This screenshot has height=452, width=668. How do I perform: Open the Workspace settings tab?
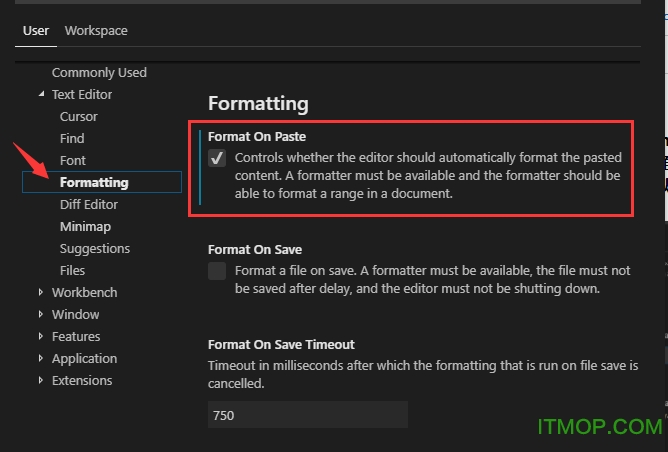click(x=96, y=31)
